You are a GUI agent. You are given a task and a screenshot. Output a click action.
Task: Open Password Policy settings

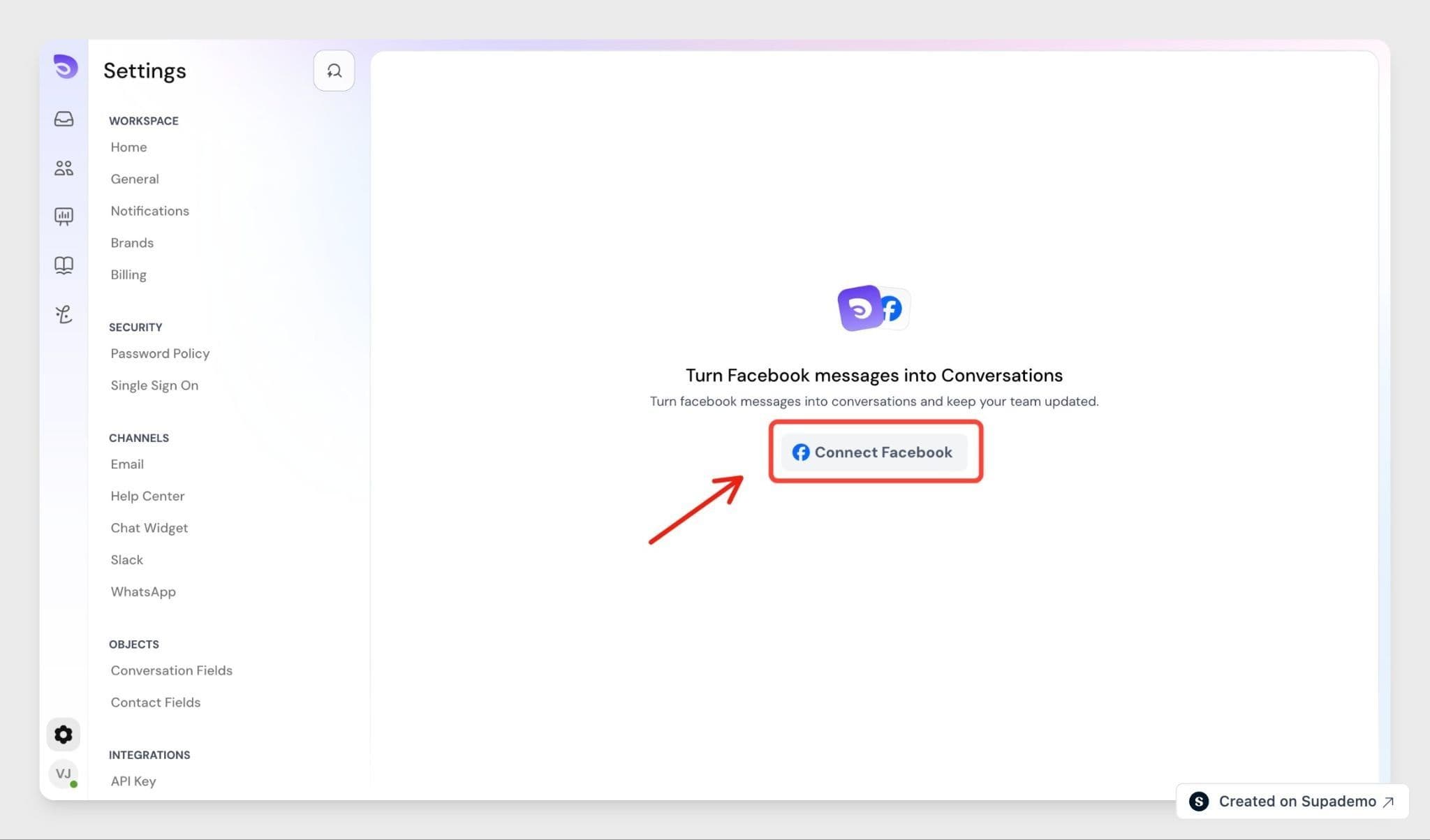[160, 353]
